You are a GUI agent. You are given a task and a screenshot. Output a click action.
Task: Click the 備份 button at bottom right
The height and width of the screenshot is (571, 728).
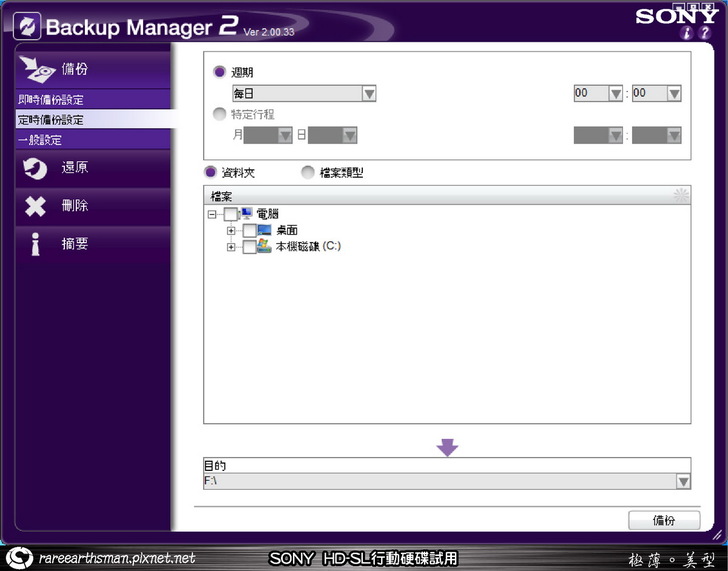663,521
